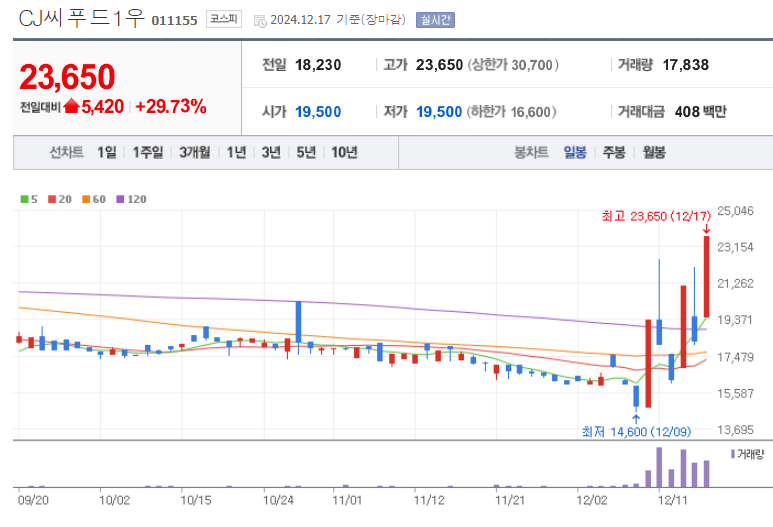
Task: Click the 실시간 real-time badge
Action: 435,20
